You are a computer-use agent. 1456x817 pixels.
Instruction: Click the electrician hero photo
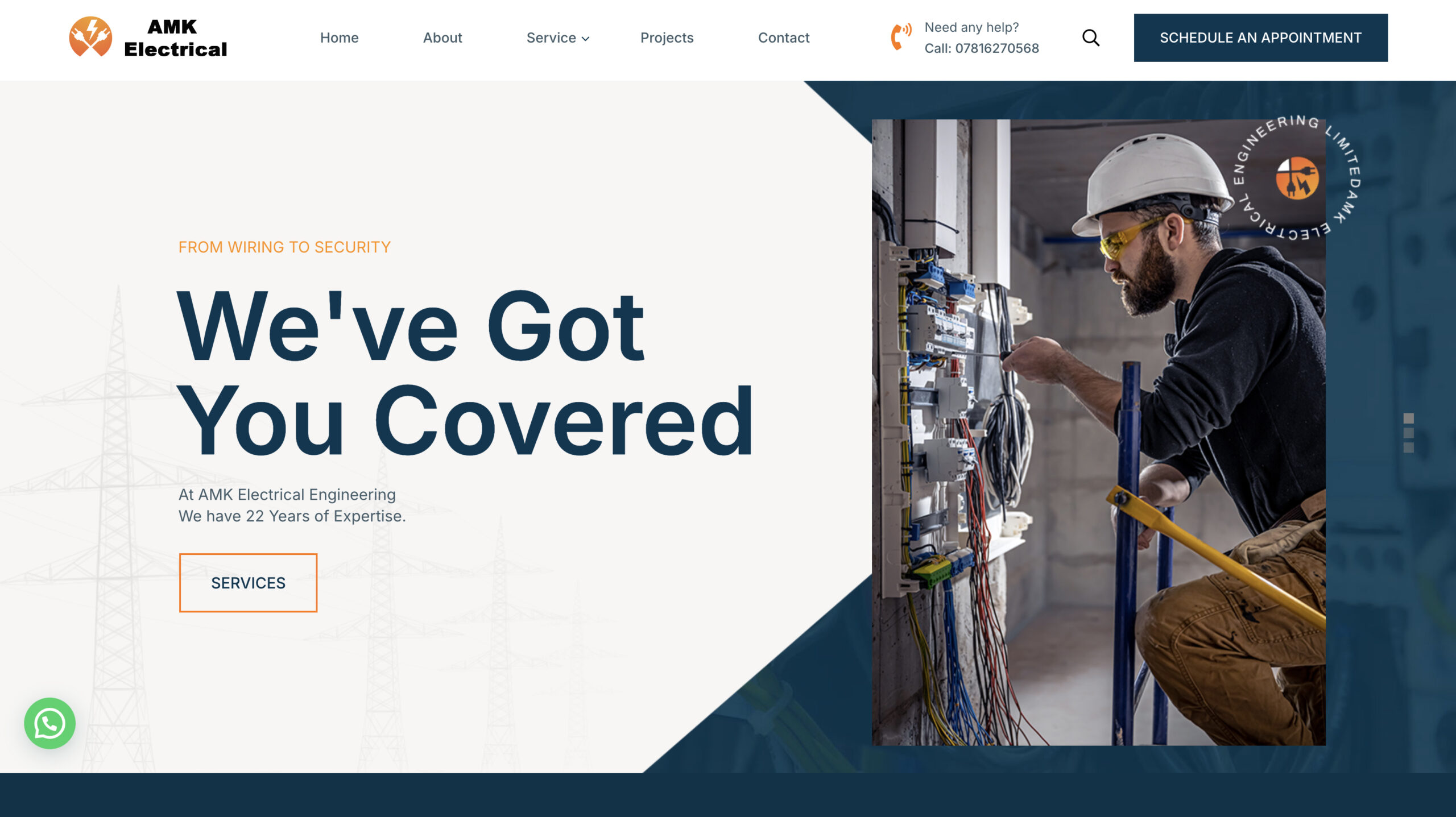pyautogui.click(x=1081, y=455)
